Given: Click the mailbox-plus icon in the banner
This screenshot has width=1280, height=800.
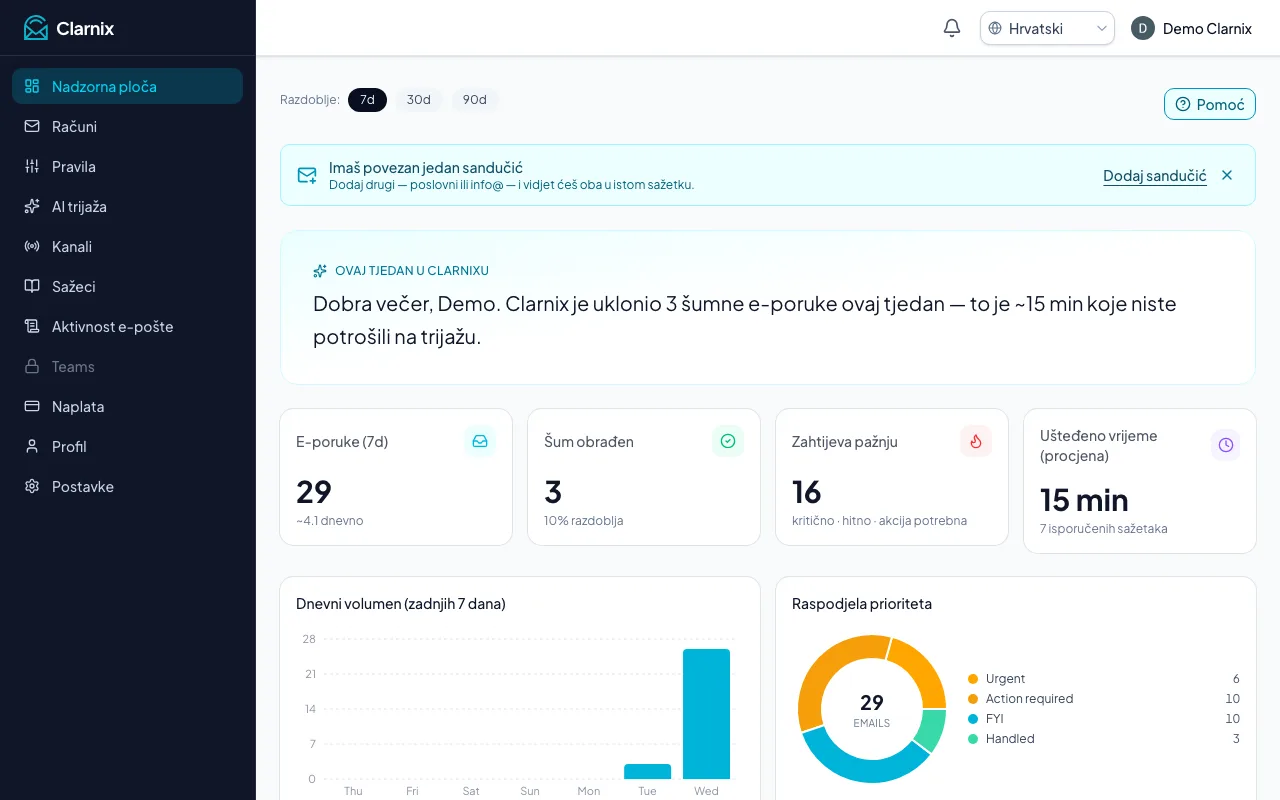Looking at the screenshot, I should 307,175.
